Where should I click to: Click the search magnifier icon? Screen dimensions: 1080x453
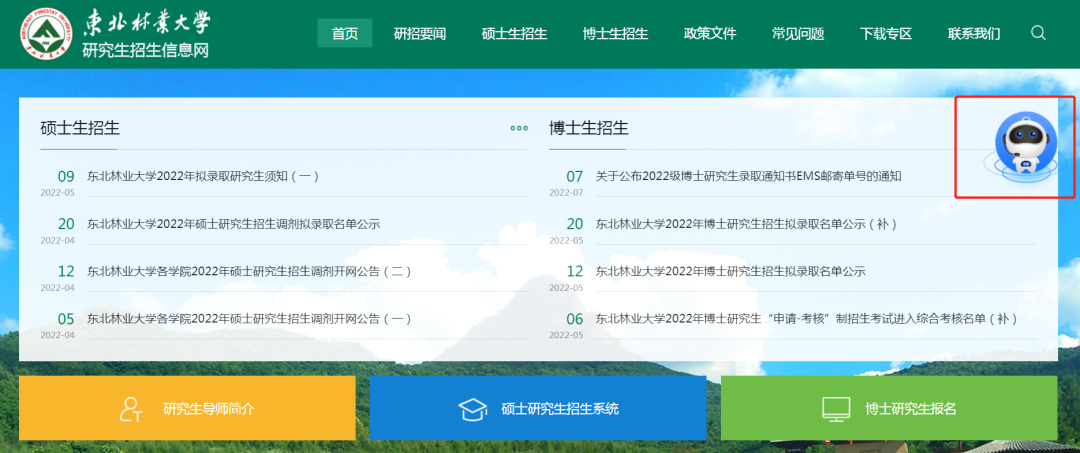[x=1038, y=33]
